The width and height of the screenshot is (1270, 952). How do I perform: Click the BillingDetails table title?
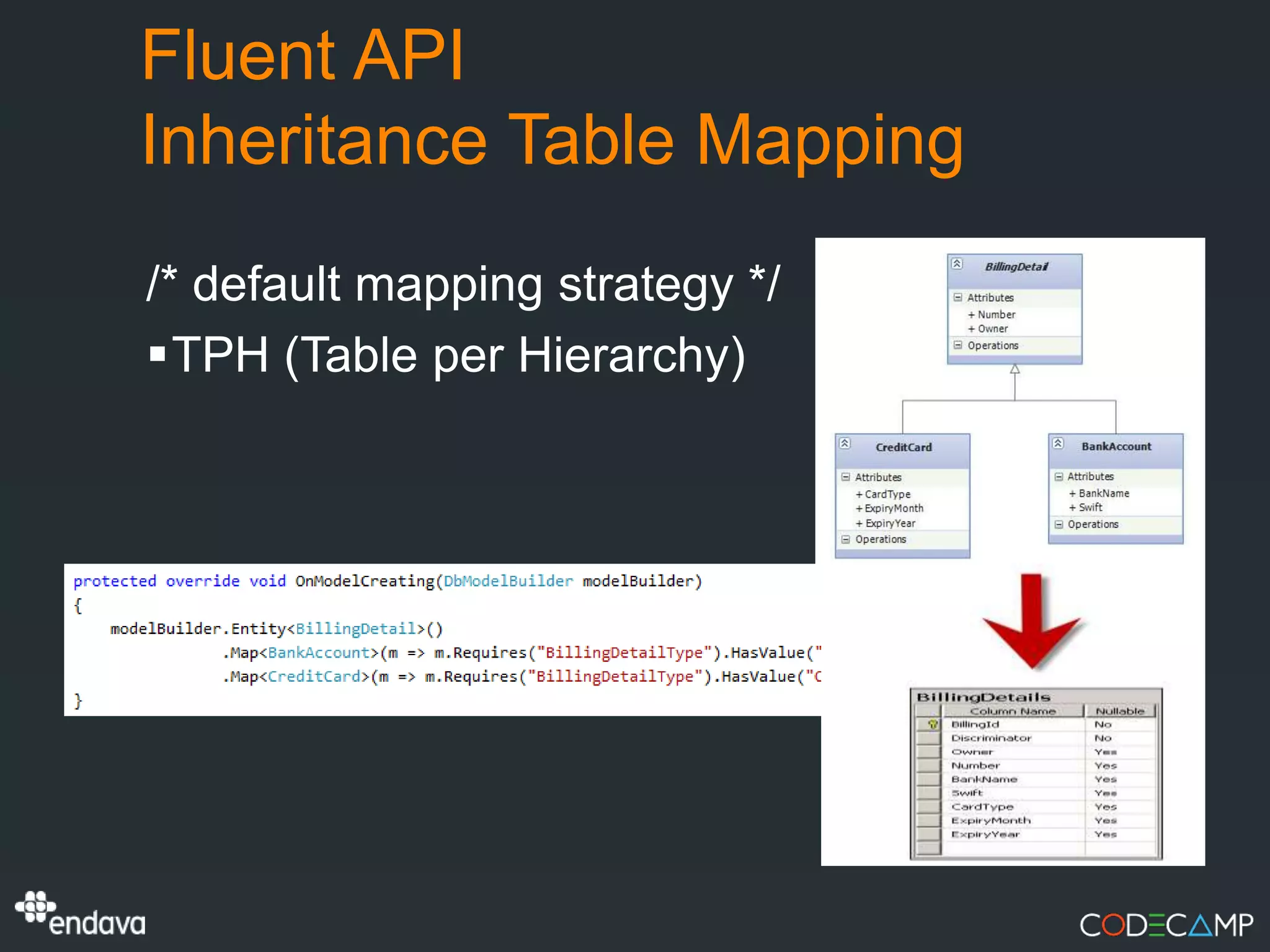point(984,697)
